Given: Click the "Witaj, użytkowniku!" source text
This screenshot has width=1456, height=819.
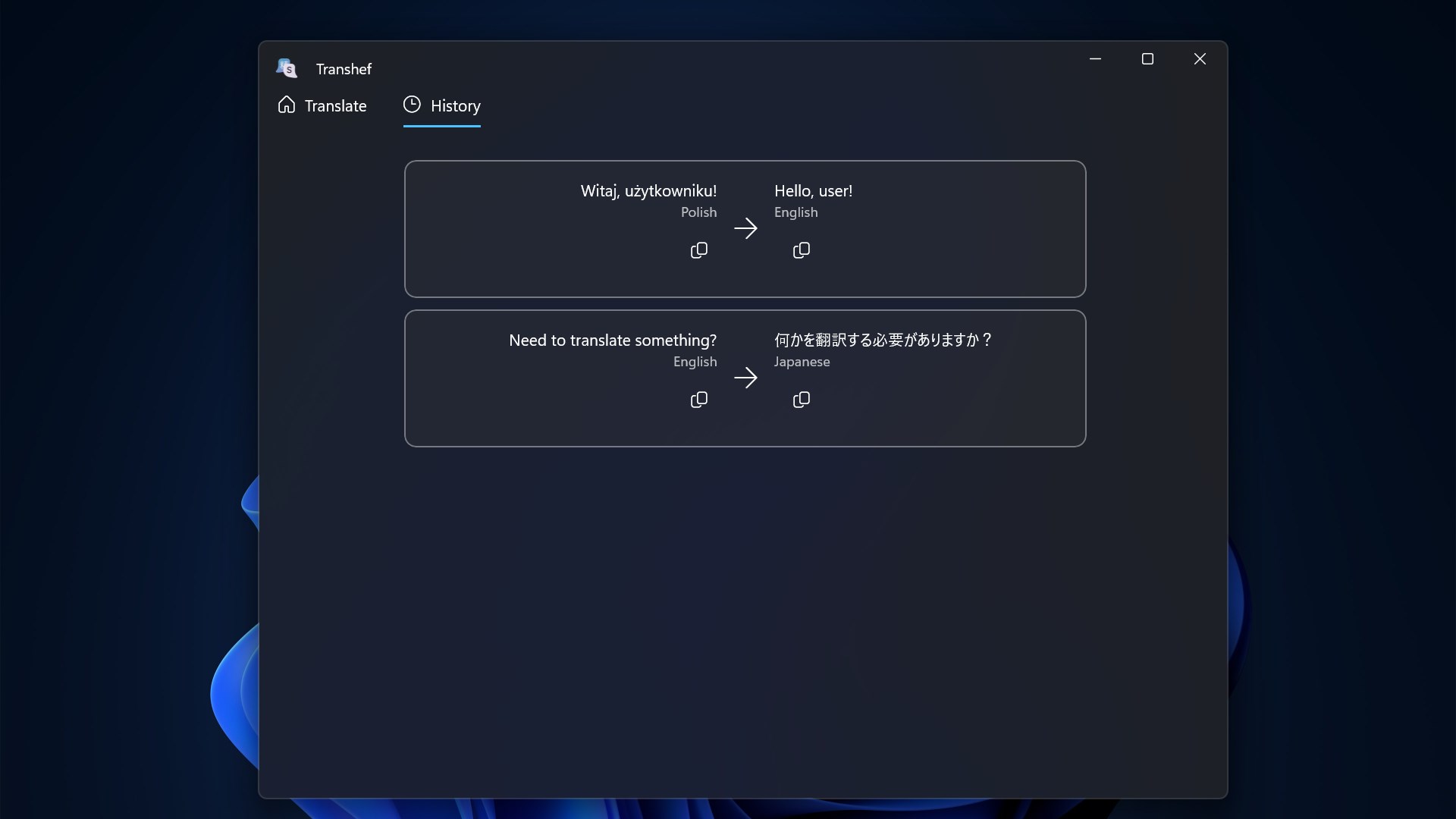Looking at the screenshot, I should tap(648, 191).
